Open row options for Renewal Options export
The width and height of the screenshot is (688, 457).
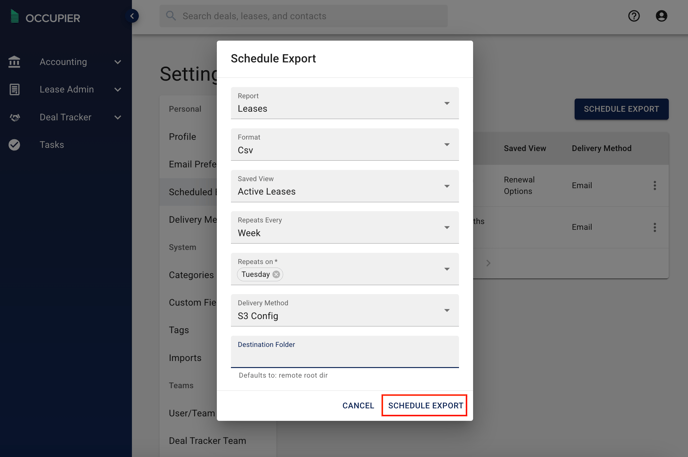654,186
